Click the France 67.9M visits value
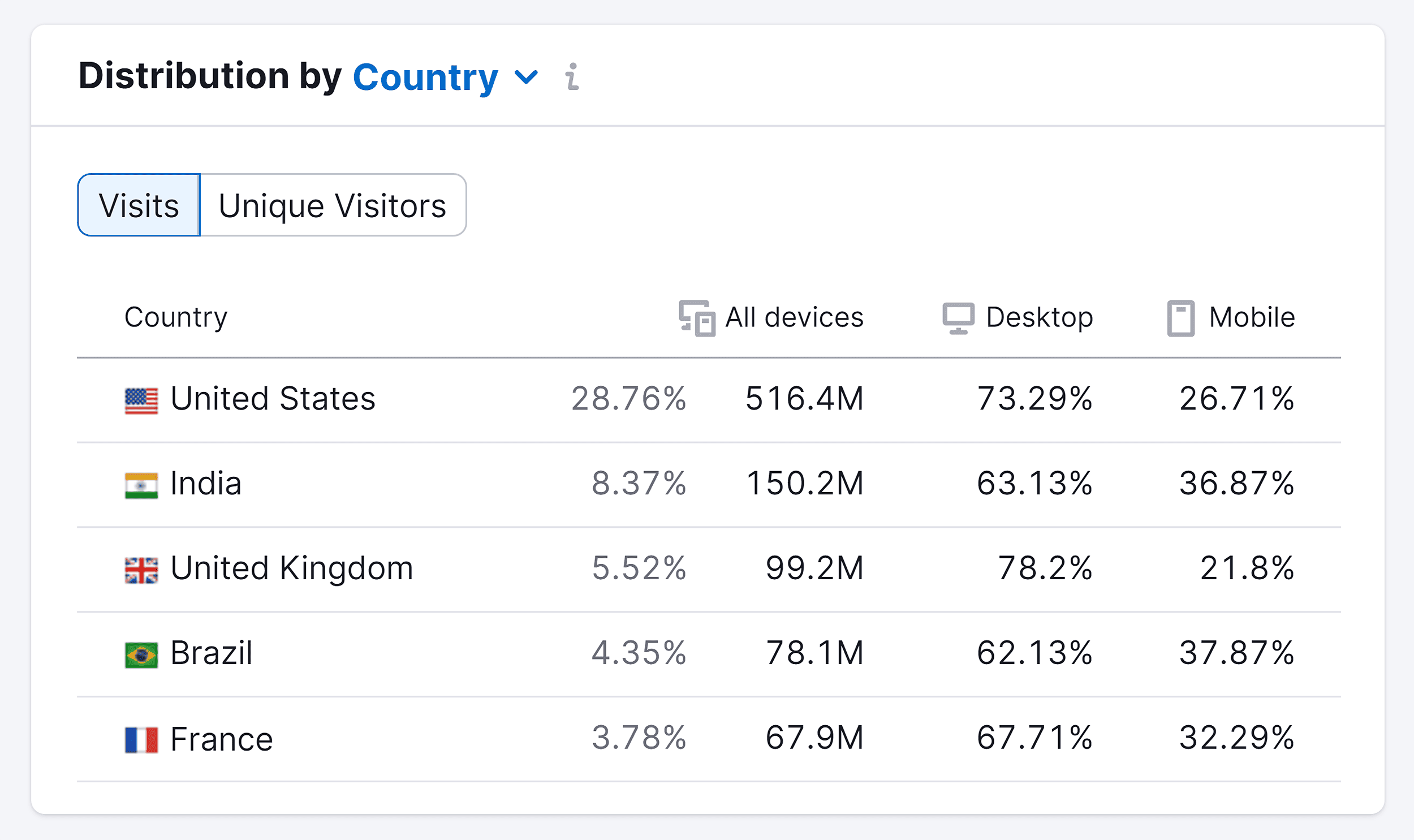The height and width of the screenshot is (840, 1414). tap(814, 738)
